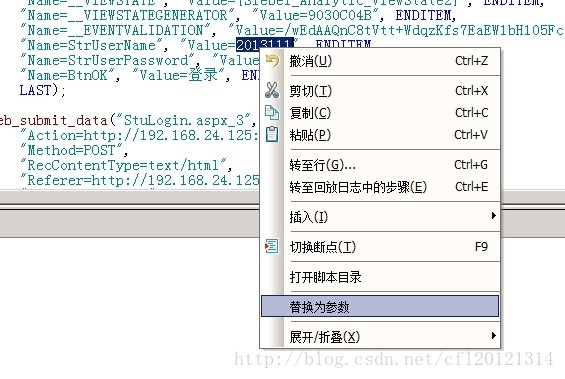Select 切换断点(T) menu entry
This screenshot has width=565, height=379.
coord(380,247)
